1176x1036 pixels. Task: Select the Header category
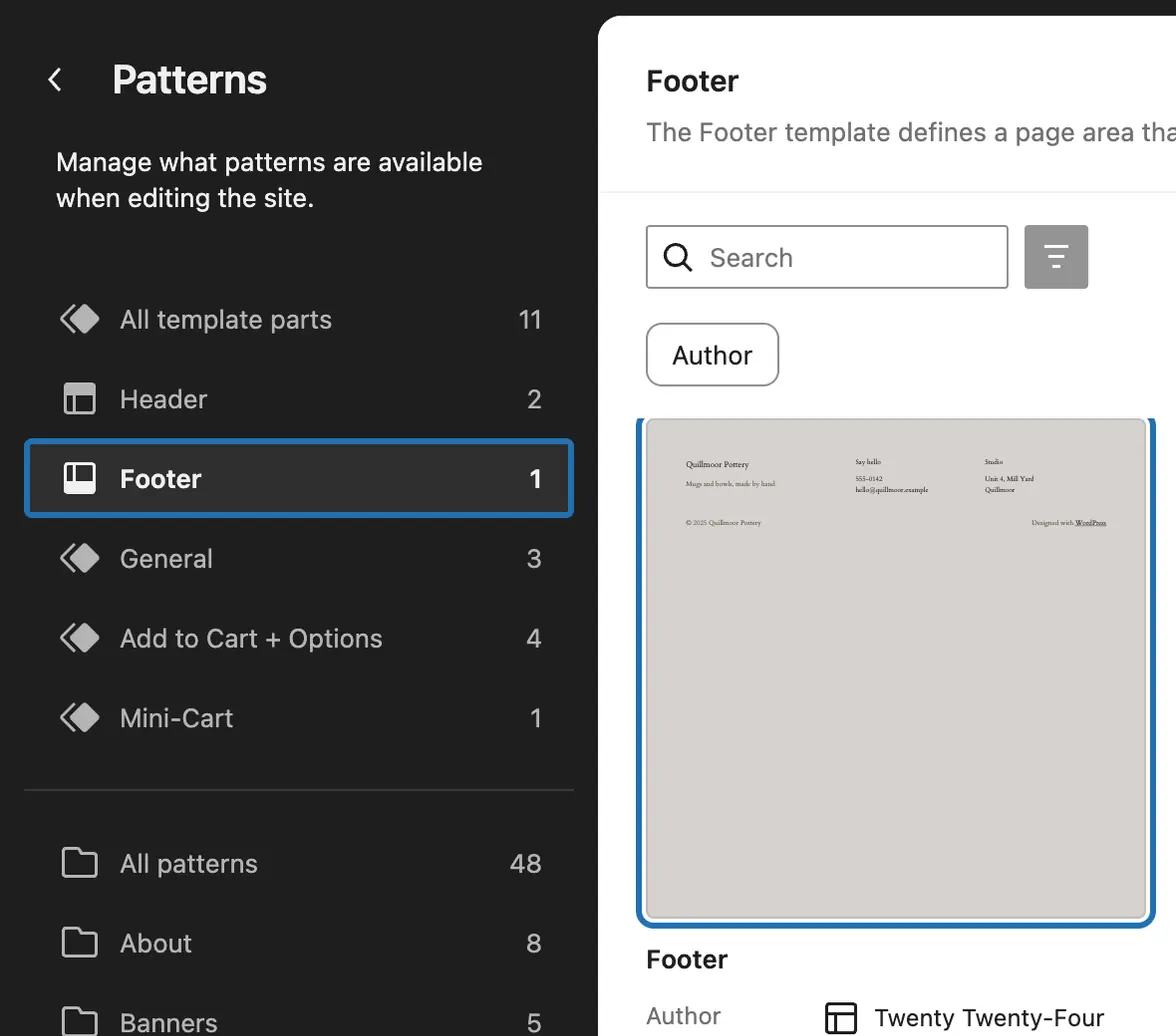[x=299, y=399]
